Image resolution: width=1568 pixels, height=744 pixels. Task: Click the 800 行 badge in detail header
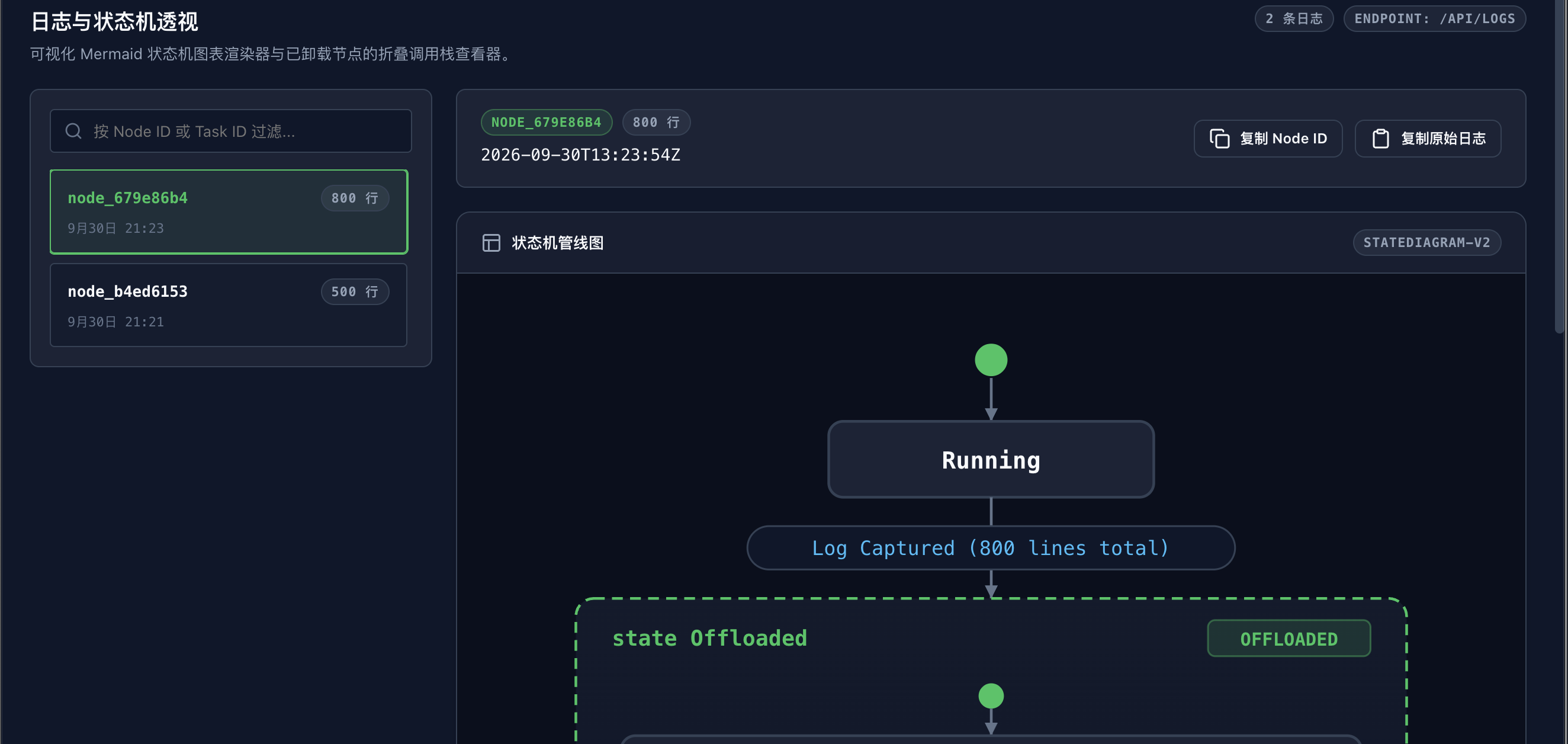[656, 123]
